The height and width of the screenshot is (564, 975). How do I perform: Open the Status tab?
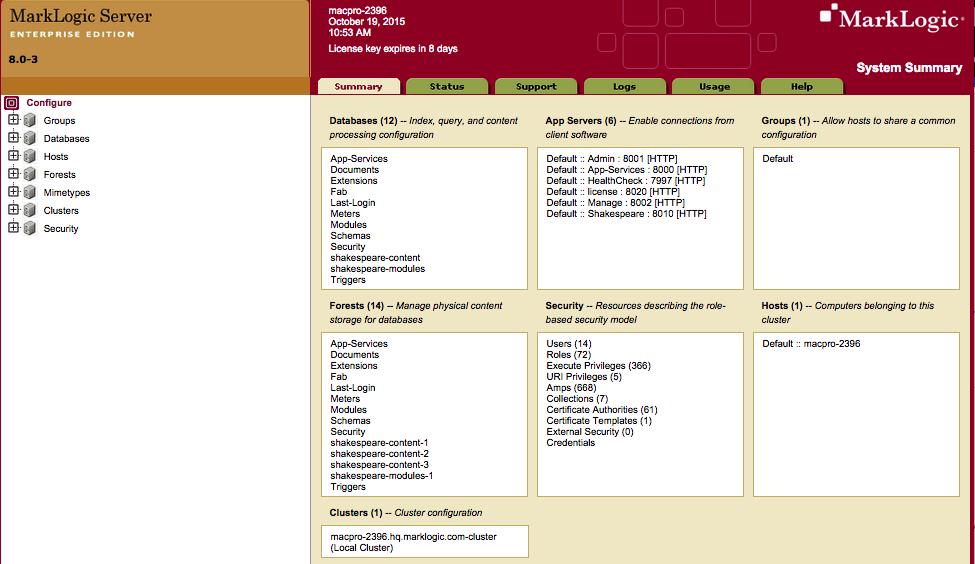point(447,86)
